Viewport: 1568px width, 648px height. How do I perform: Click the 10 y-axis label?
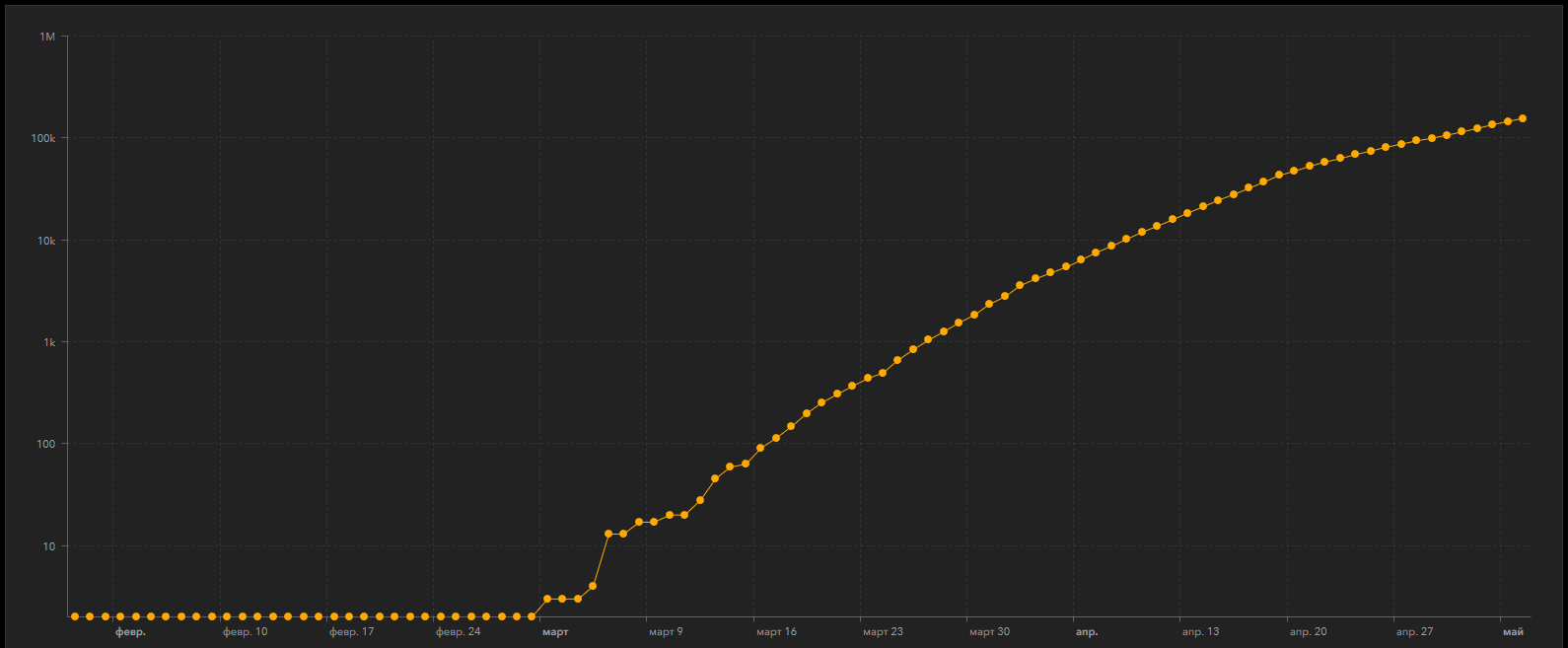pyautogui.click(x=49, y=546)
